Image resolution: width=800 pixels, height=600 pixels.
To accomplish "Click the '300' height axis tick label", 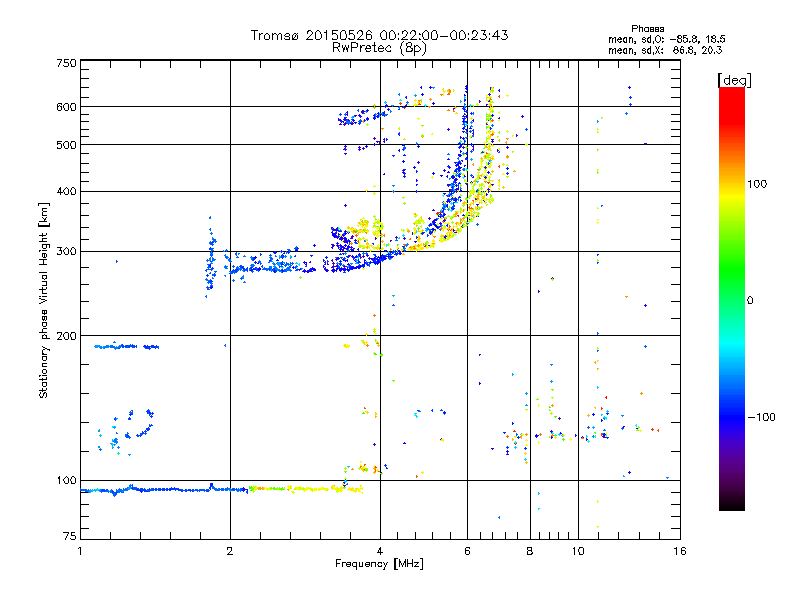I will (66, 252).
